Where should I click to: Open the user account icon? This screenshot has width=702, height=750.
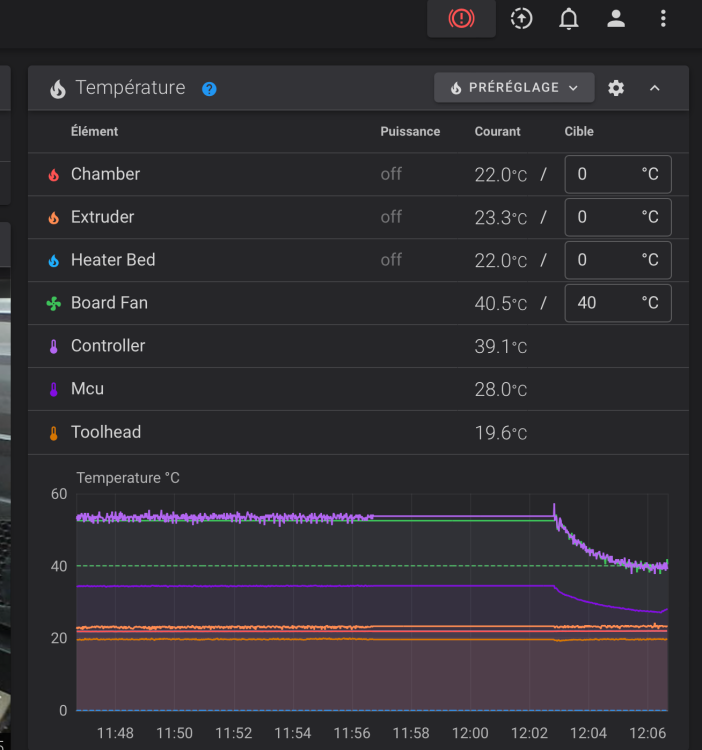tap(617, 19)
